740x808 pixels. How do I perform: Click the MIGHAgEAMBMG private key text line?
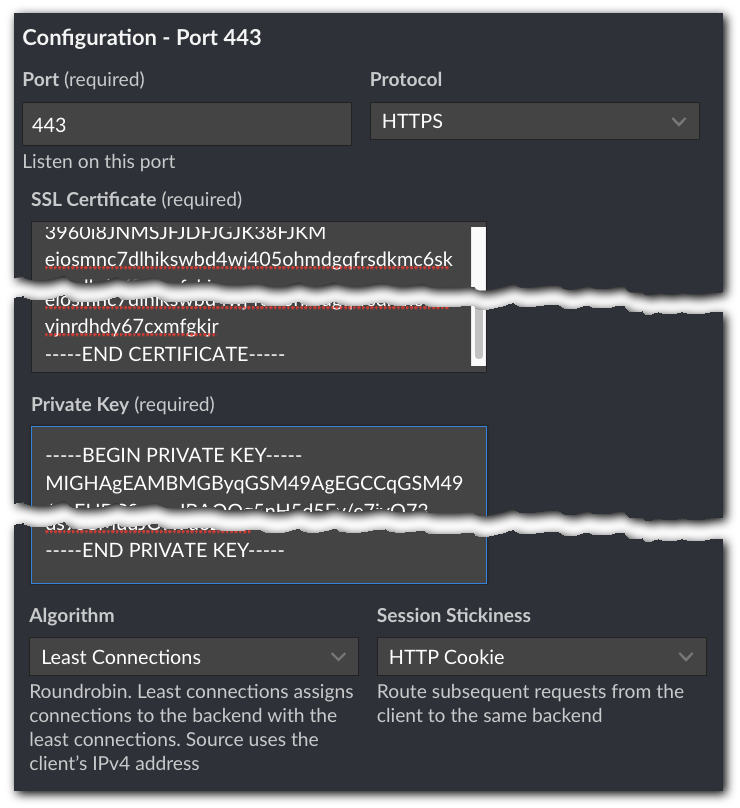[254, 484]
